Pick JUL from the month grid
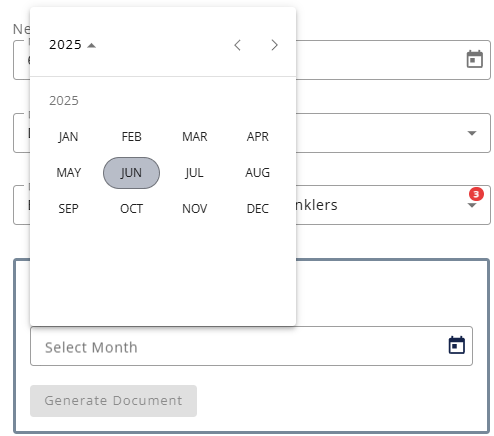 click(x=195, y=173)
